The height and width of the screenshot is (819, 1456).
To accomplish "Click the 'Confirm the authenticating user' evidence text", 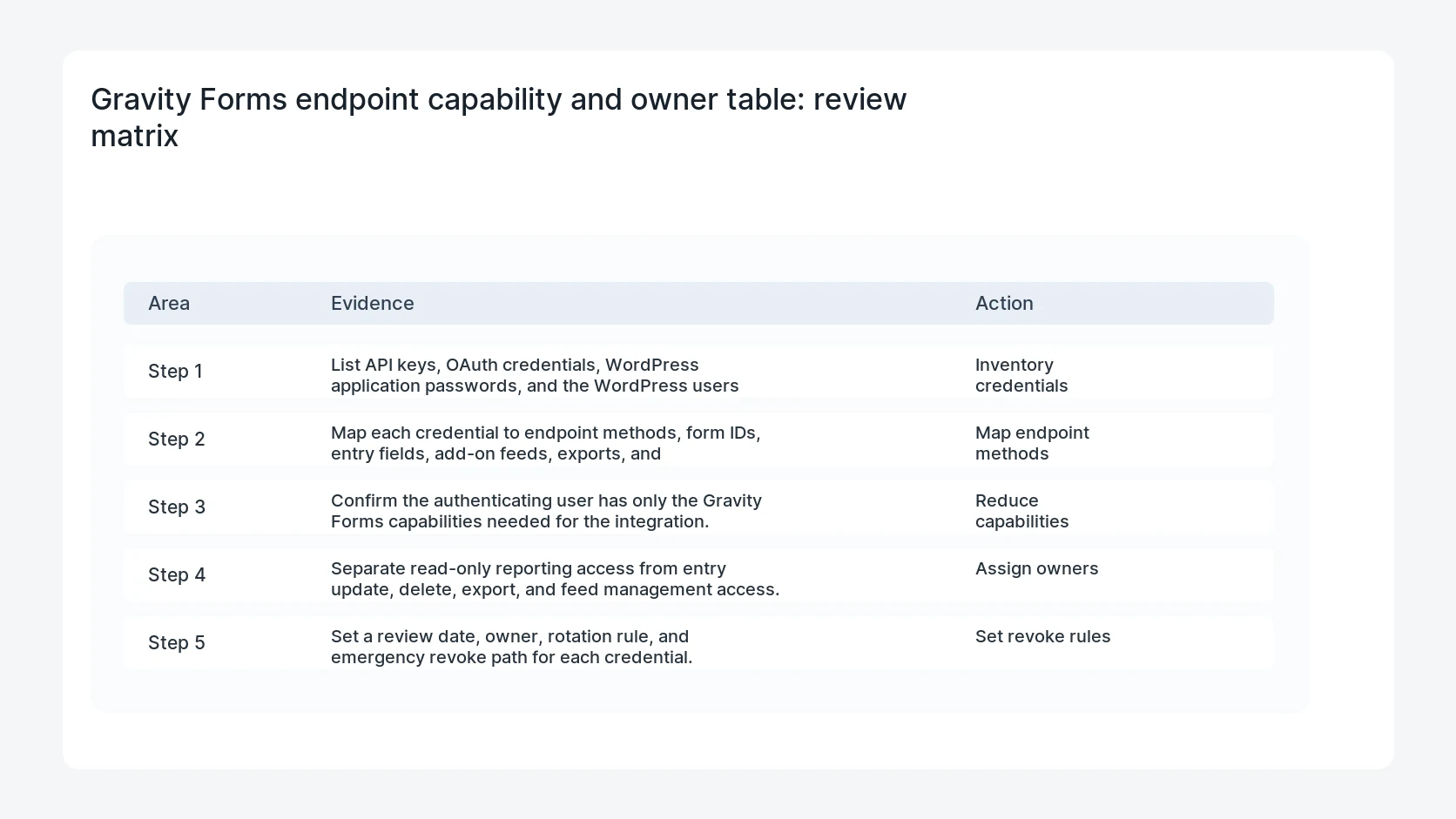I will pyautogui.click(x=547, y=511).
